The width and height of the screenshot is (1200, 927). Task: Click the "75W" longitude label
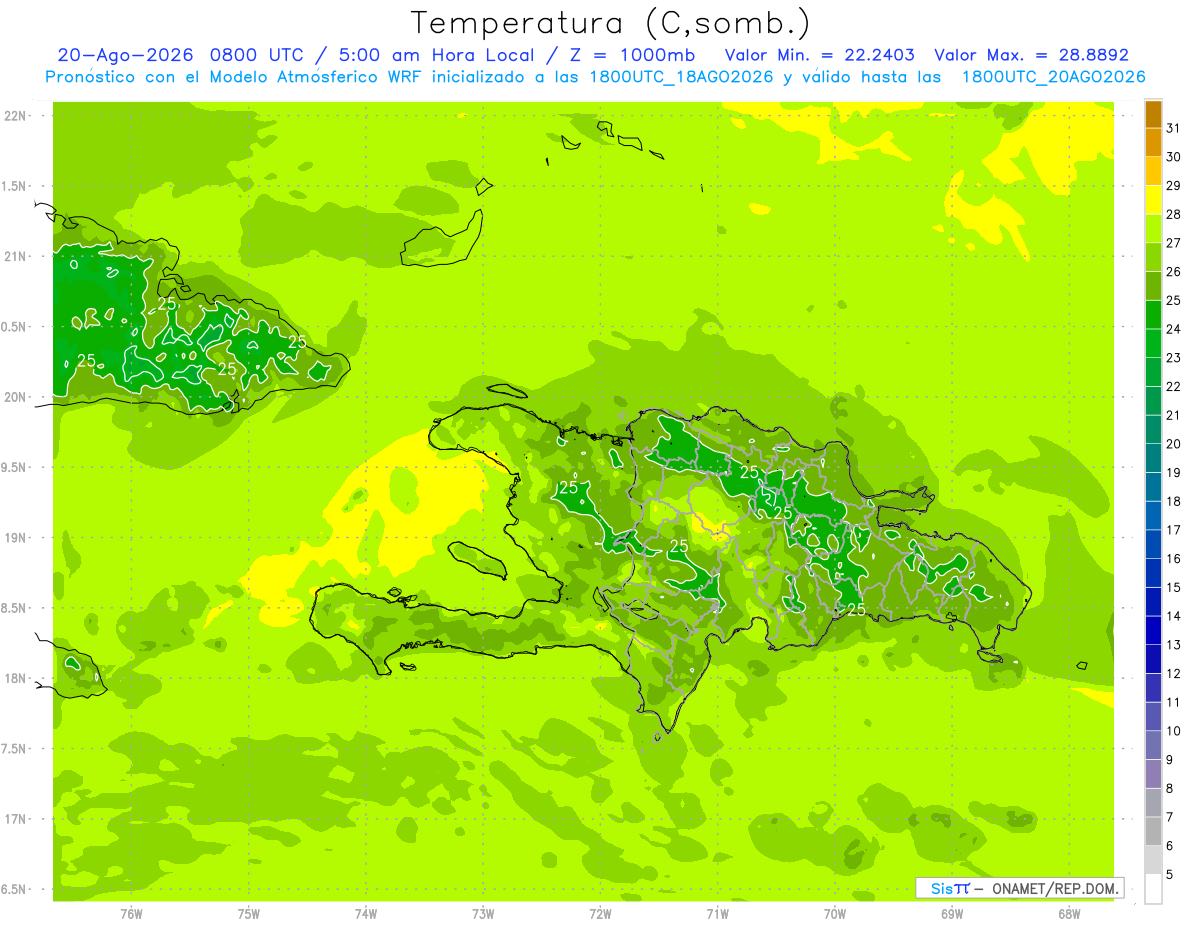(249, 913)
